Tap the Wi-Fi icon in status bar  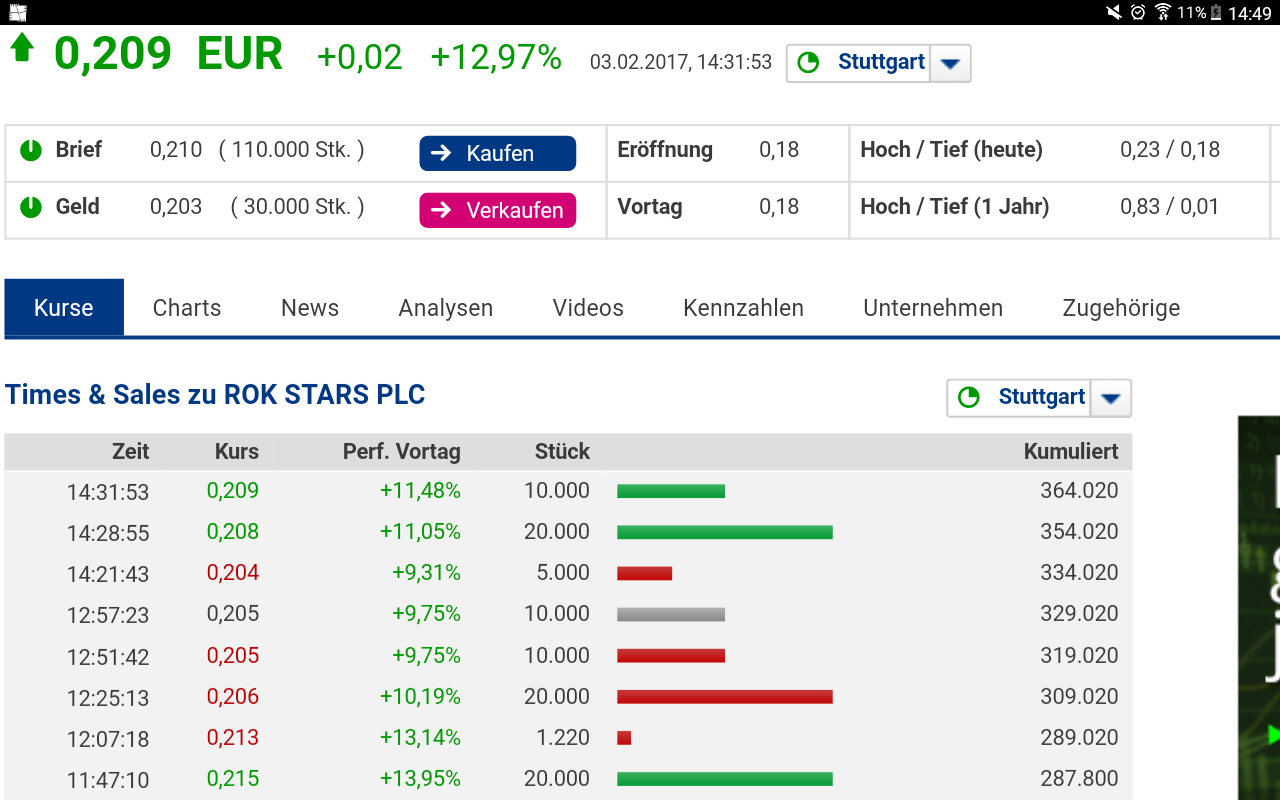[x=1162, y=12]
